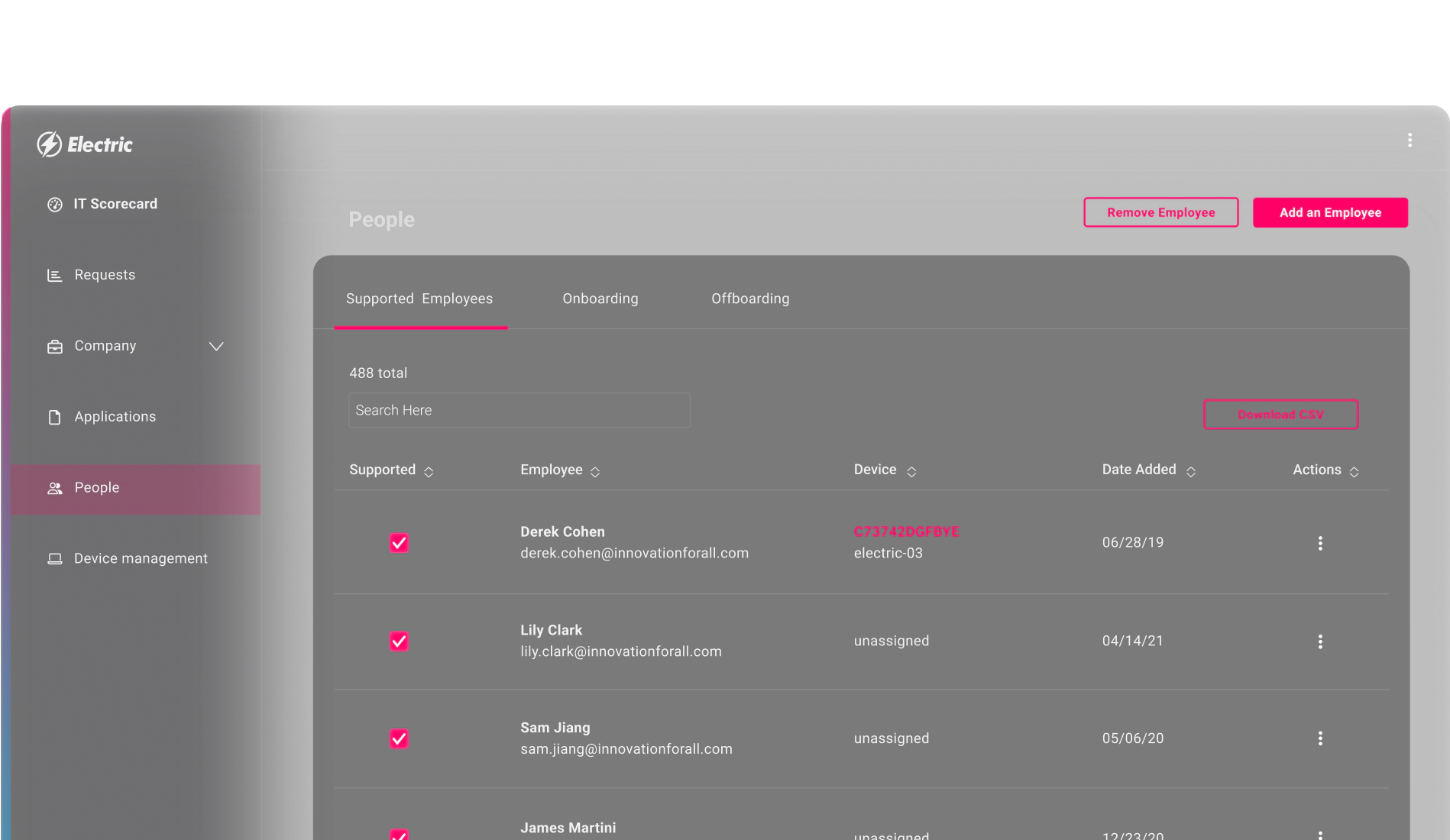The image size is (1450, 840).
Task: Click the People users icon in sidebar
Action: (55, 488)
